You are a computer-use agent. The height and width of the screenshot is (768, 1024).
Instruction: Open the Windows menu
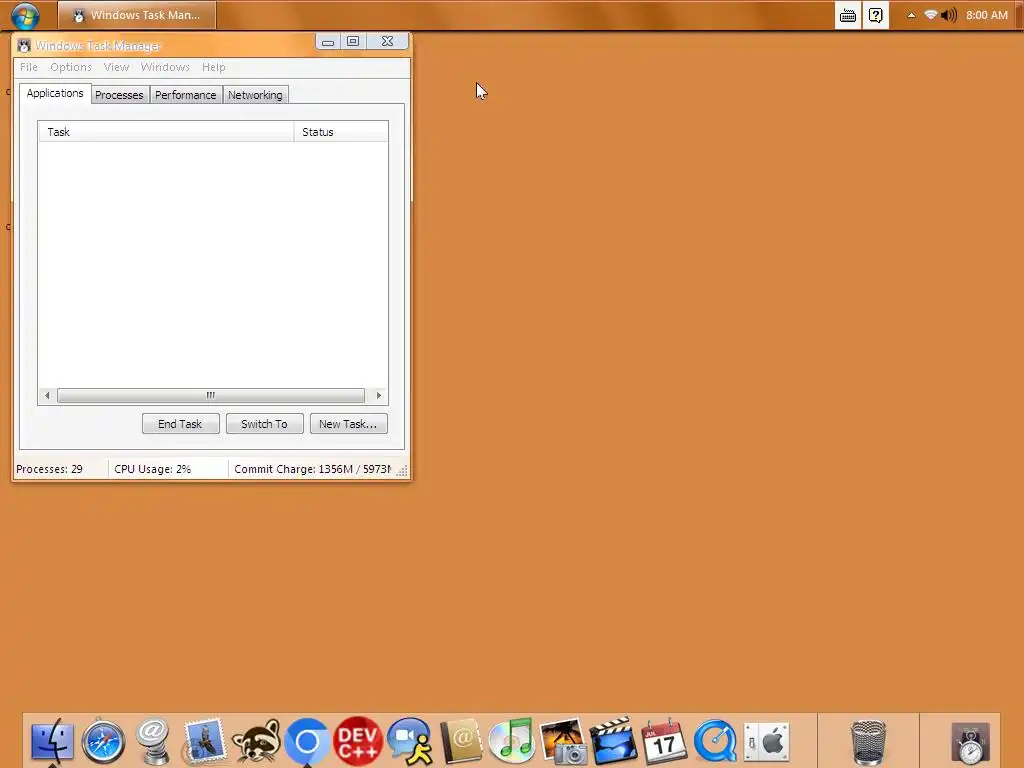point(165,67)
